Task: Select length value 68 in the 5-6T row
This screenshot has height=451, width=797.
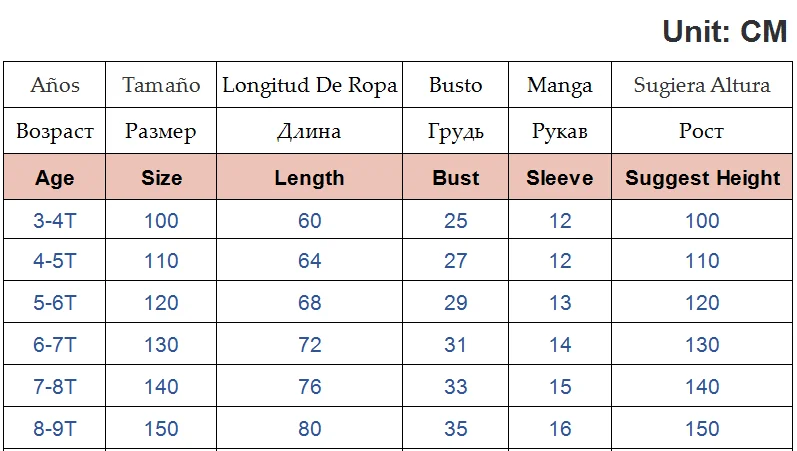Action: click(x=310, y=303)
